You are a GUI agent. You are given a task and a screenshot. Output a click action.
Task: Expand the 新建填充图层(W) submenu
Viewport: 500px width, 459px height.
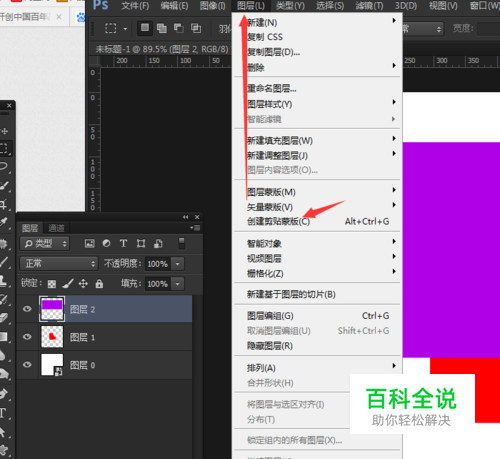tap(317, 140)
